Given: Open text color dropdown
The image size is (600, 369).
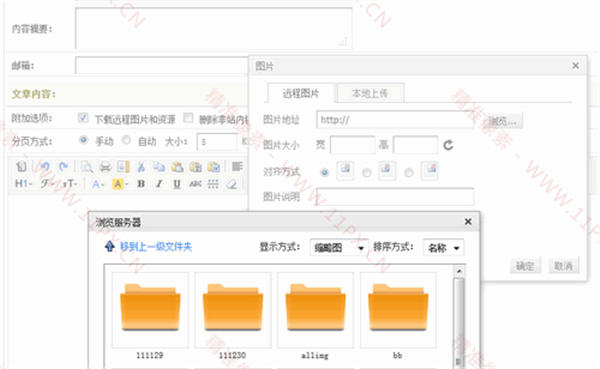Looking at the screenshot, I should click(x=98, y=184).
